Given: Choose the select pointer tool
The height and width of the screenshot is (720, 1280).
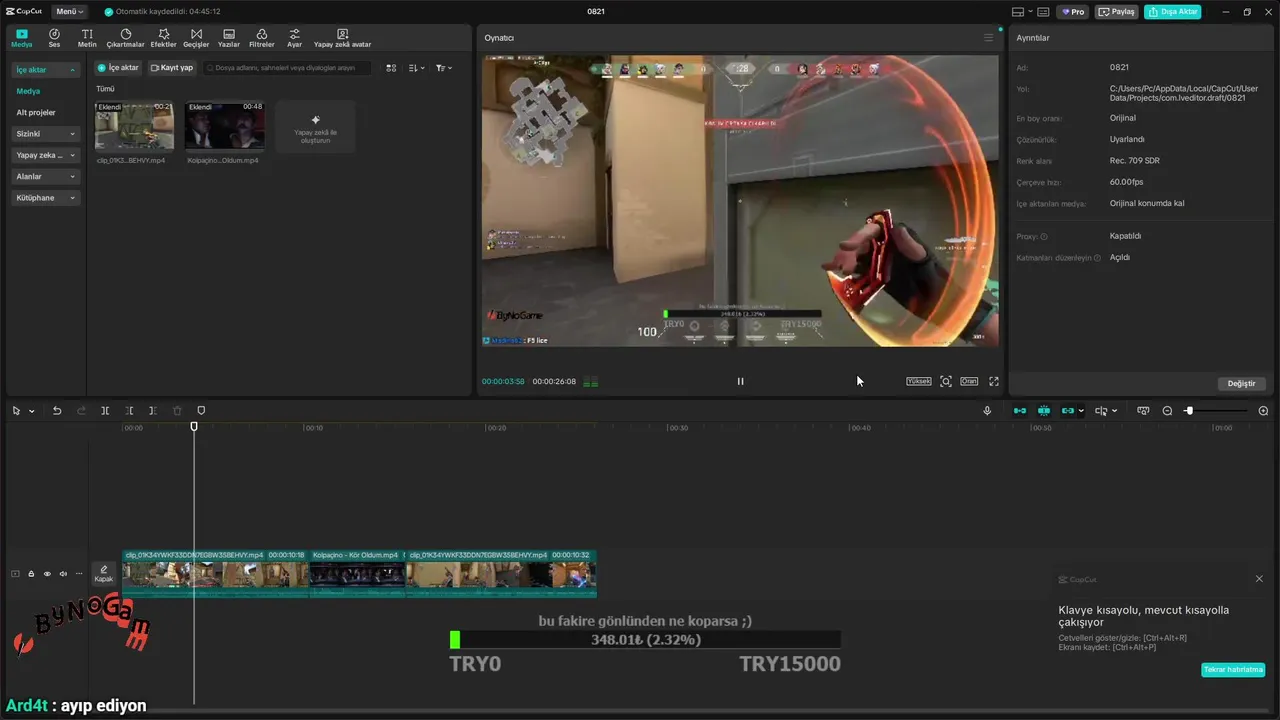Looking at the screenshot, I should tap(16, 411).
